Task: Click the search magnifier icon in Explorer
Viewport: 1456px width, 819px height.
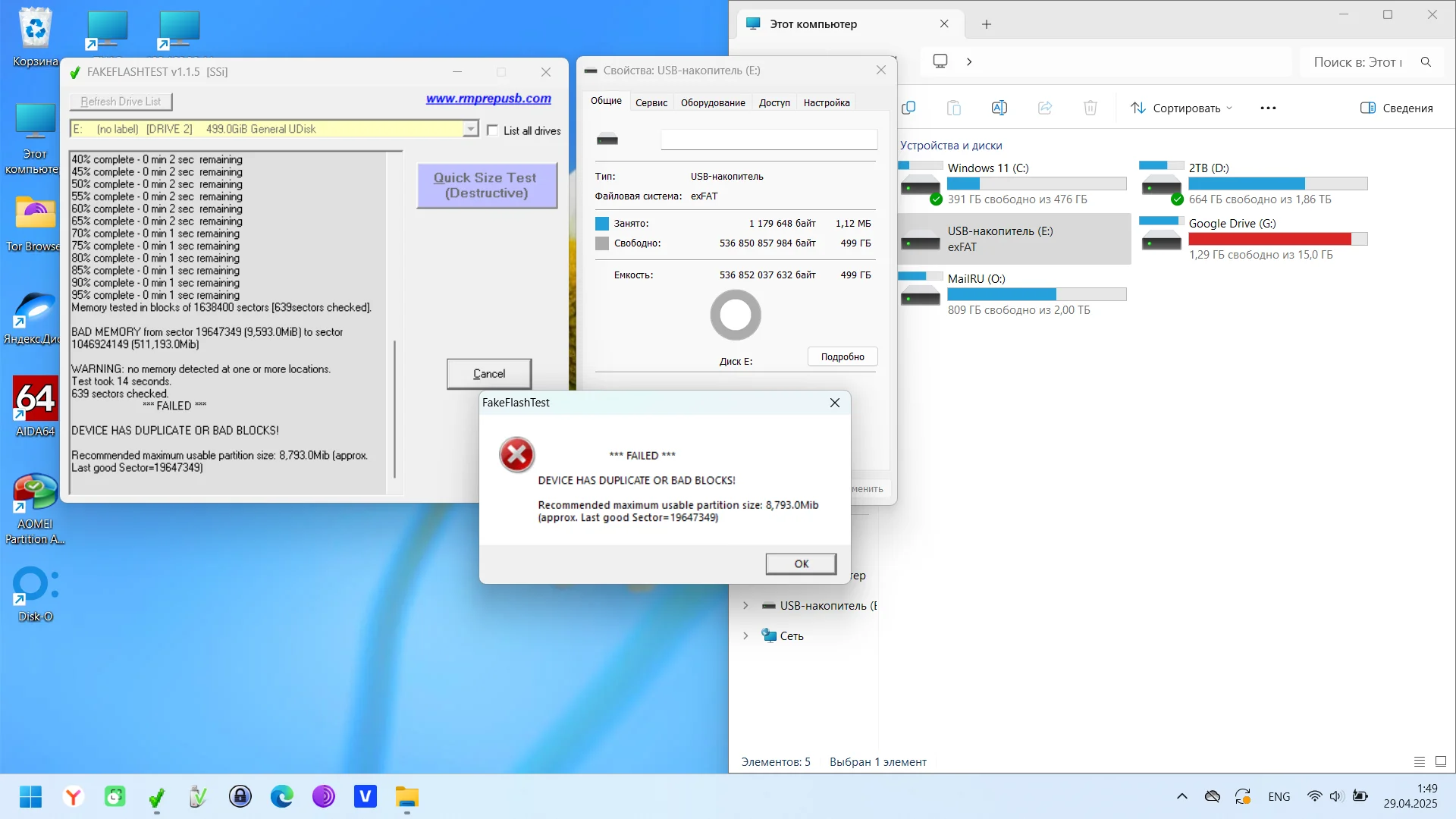Action: pos(1426,62)
